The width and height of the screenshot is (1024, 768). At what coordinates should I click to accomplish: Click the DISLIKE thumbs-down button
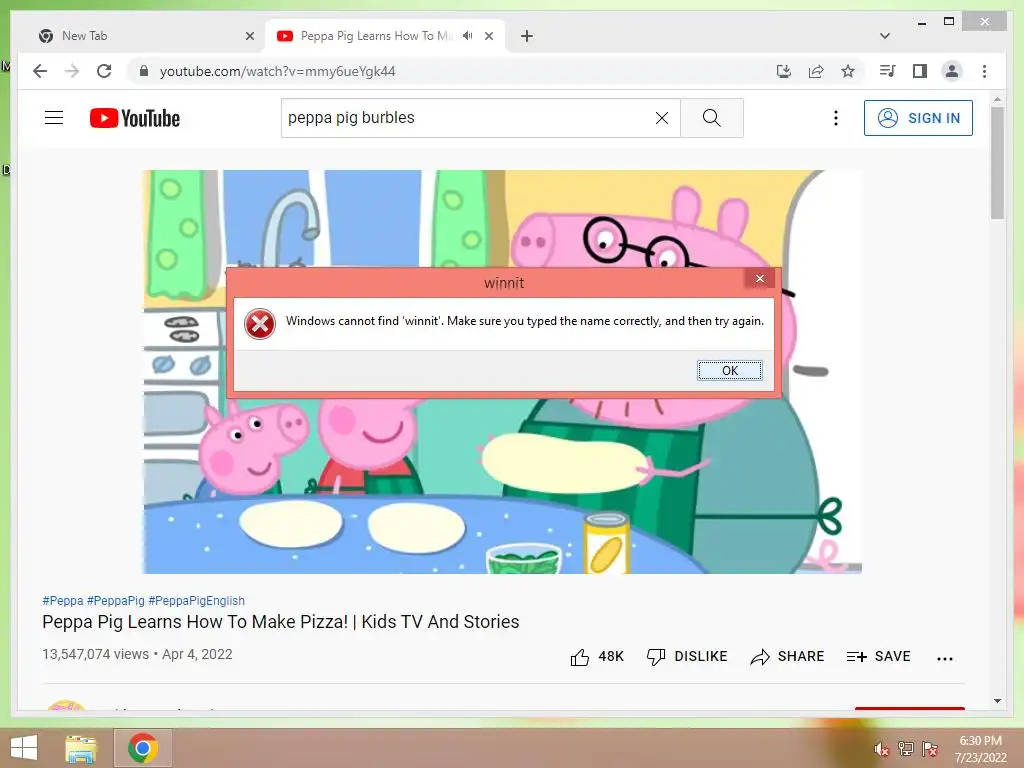pyautogui.click(x=686, y=656)
